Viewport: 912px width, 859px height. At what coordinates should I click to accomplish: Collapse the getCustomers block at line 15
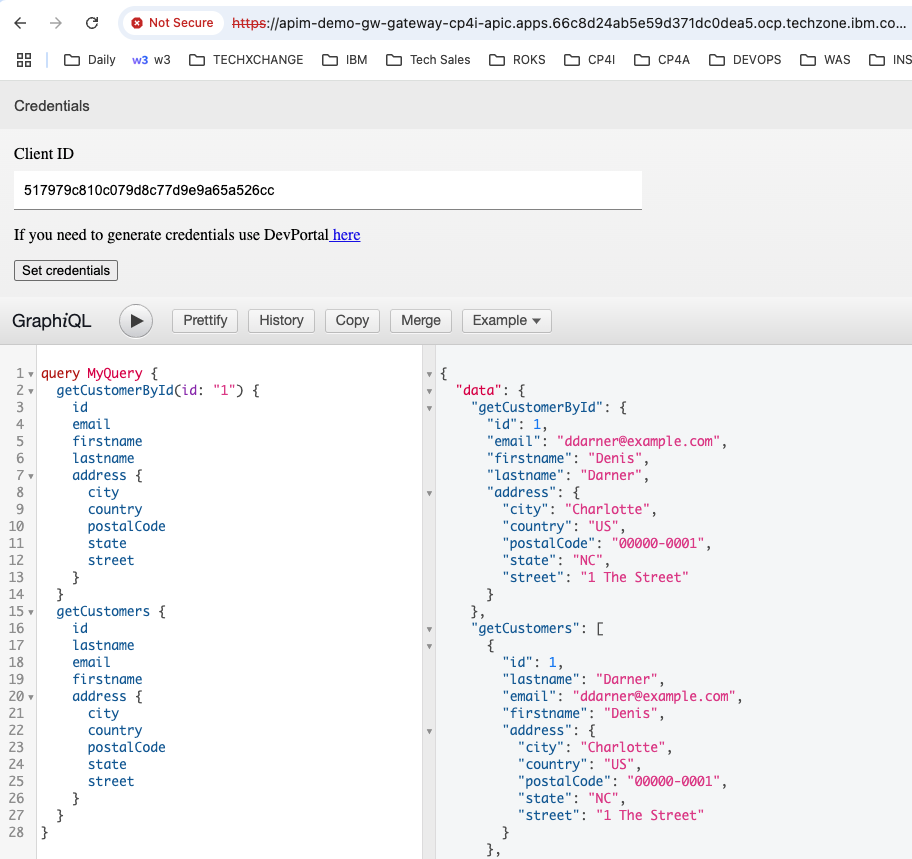pyautogui.click(x=30, y=612)
